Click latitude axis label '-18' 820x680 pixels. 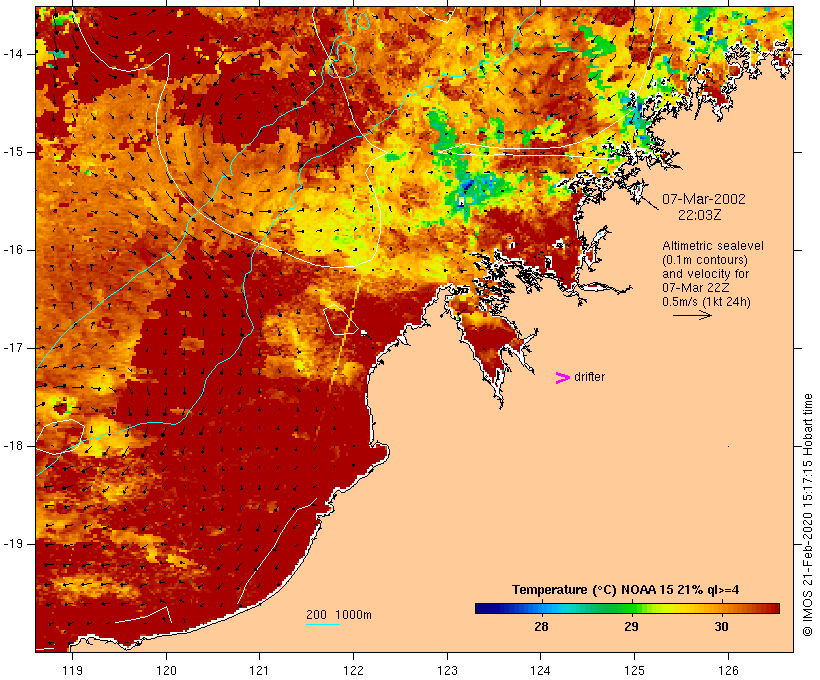click(13, 446)
